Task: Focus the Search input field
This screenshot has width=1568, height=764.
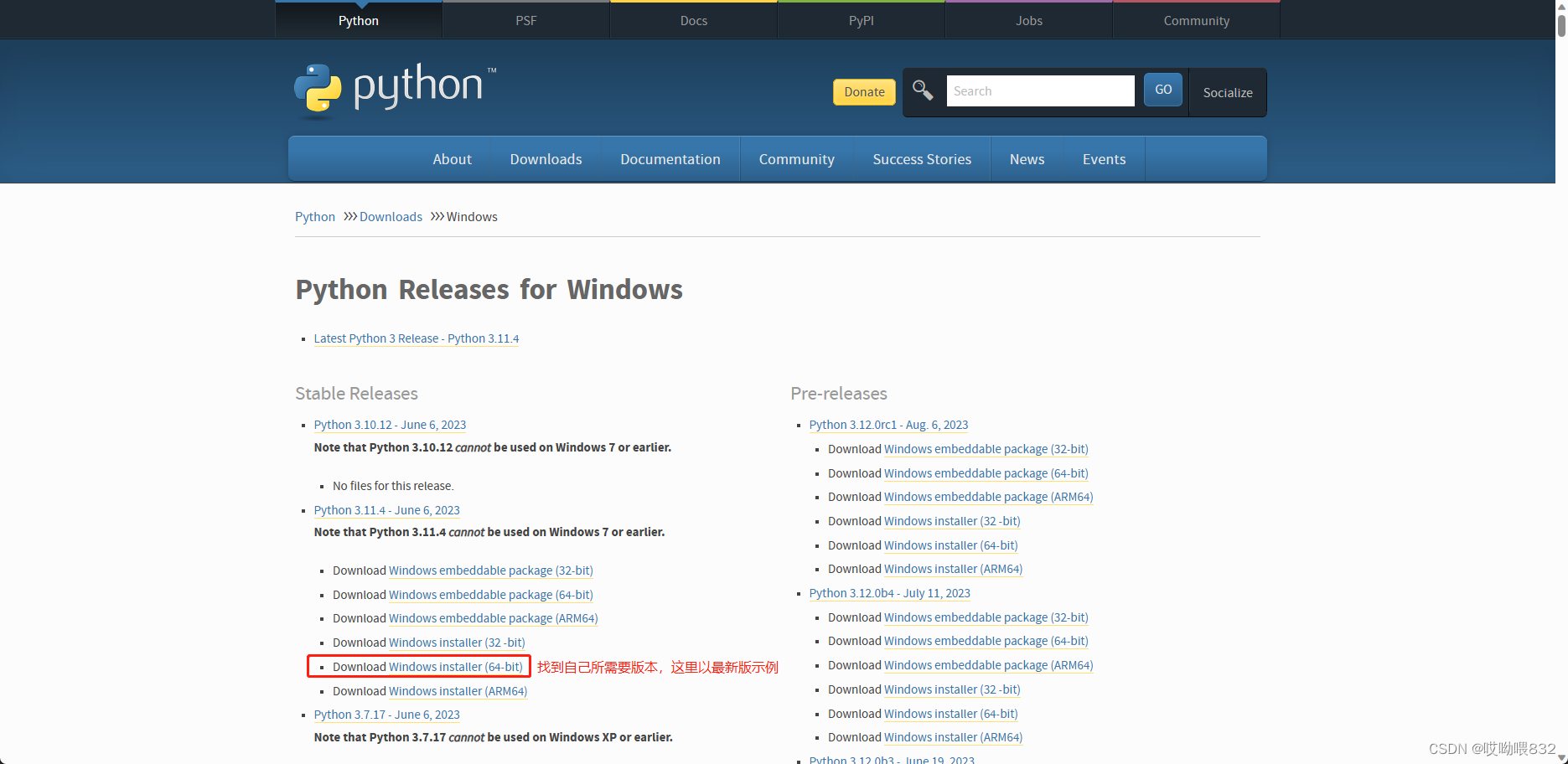Action: click(1040, 90)
